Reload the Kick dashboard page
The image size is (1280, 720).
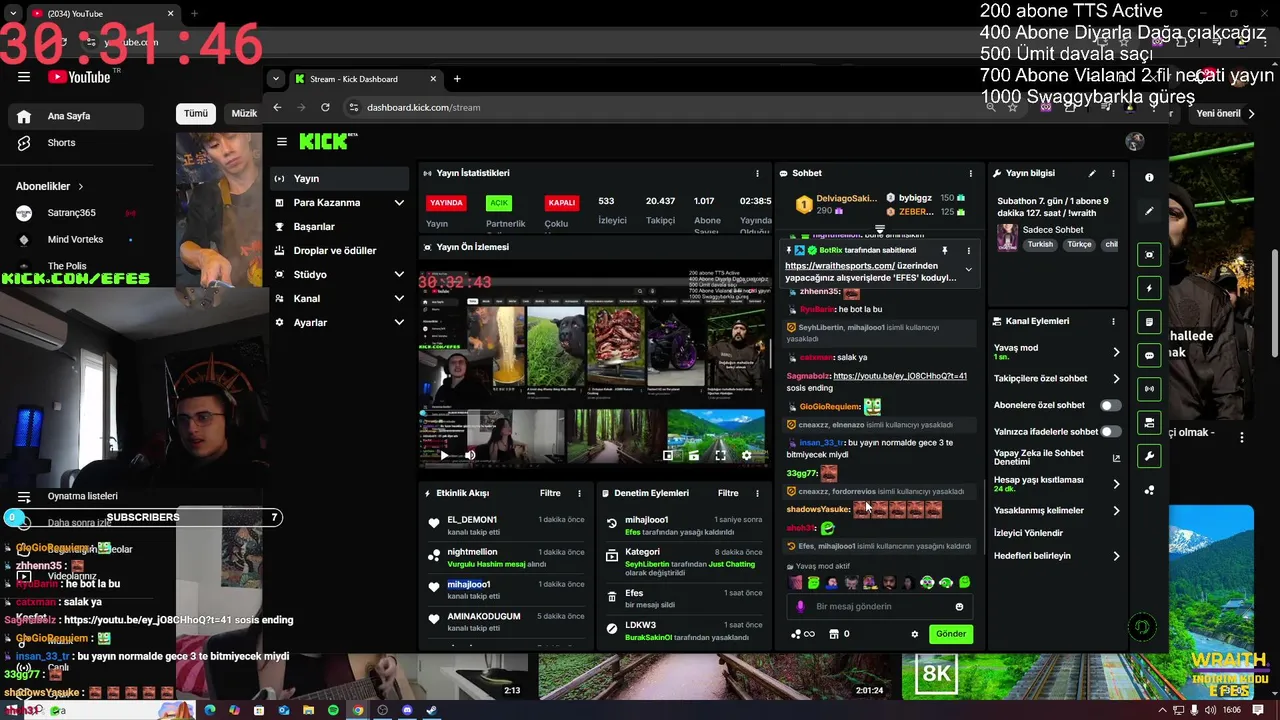(x=325, y=107)
